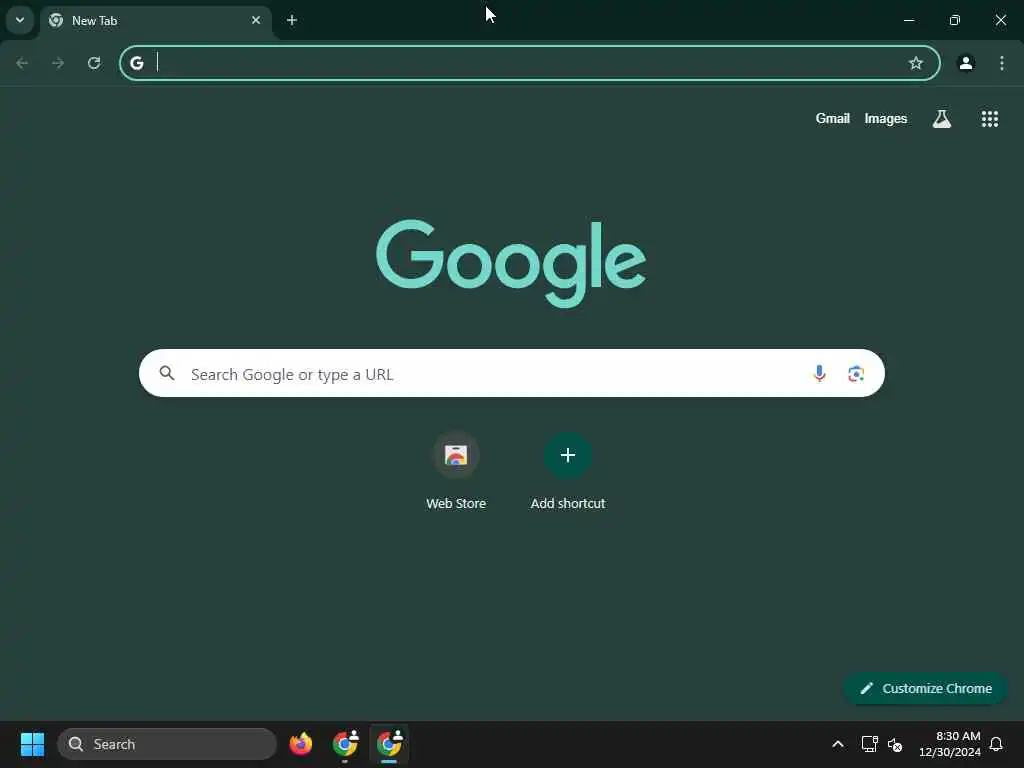
Task: Open the network status tray icon
Action: [x=869, y=744]
